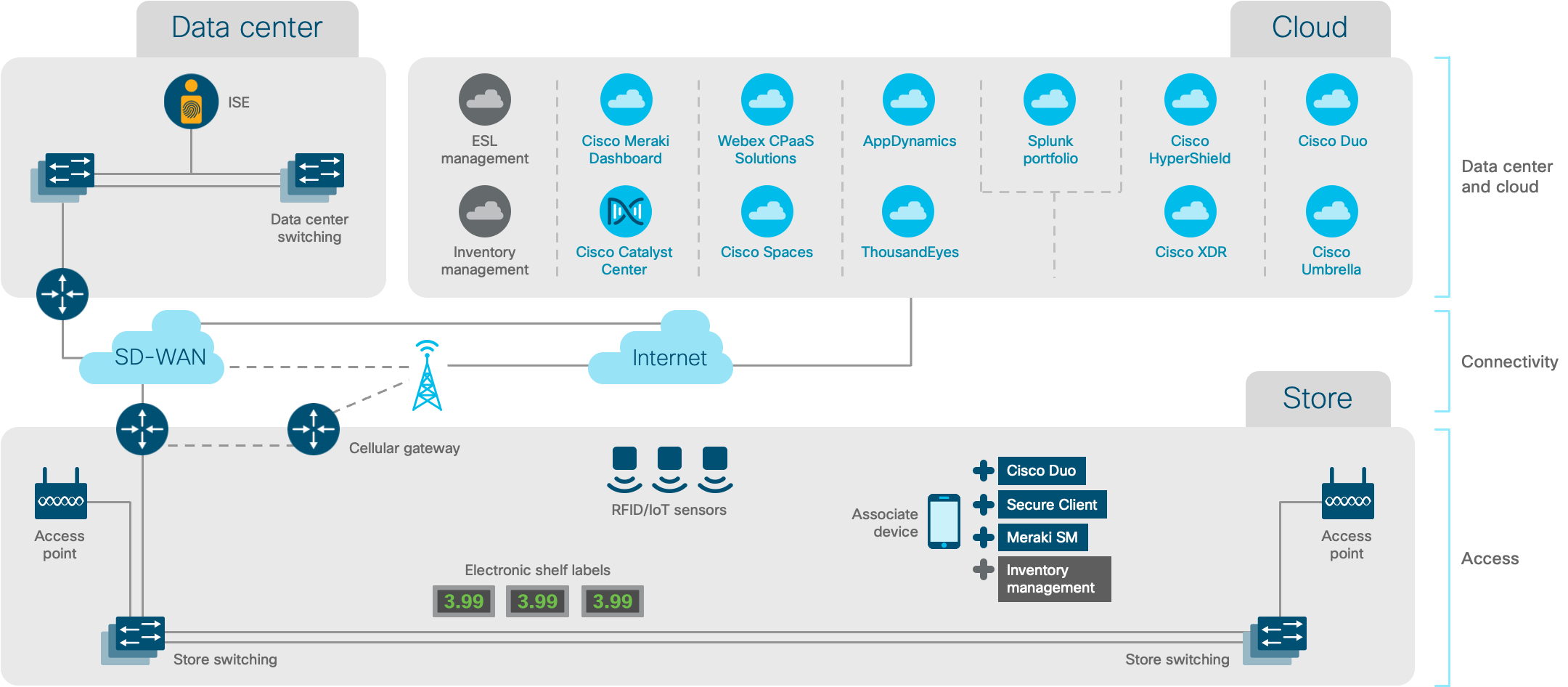Click the 'Electronic shelf labels' caption

click(538, 570)
